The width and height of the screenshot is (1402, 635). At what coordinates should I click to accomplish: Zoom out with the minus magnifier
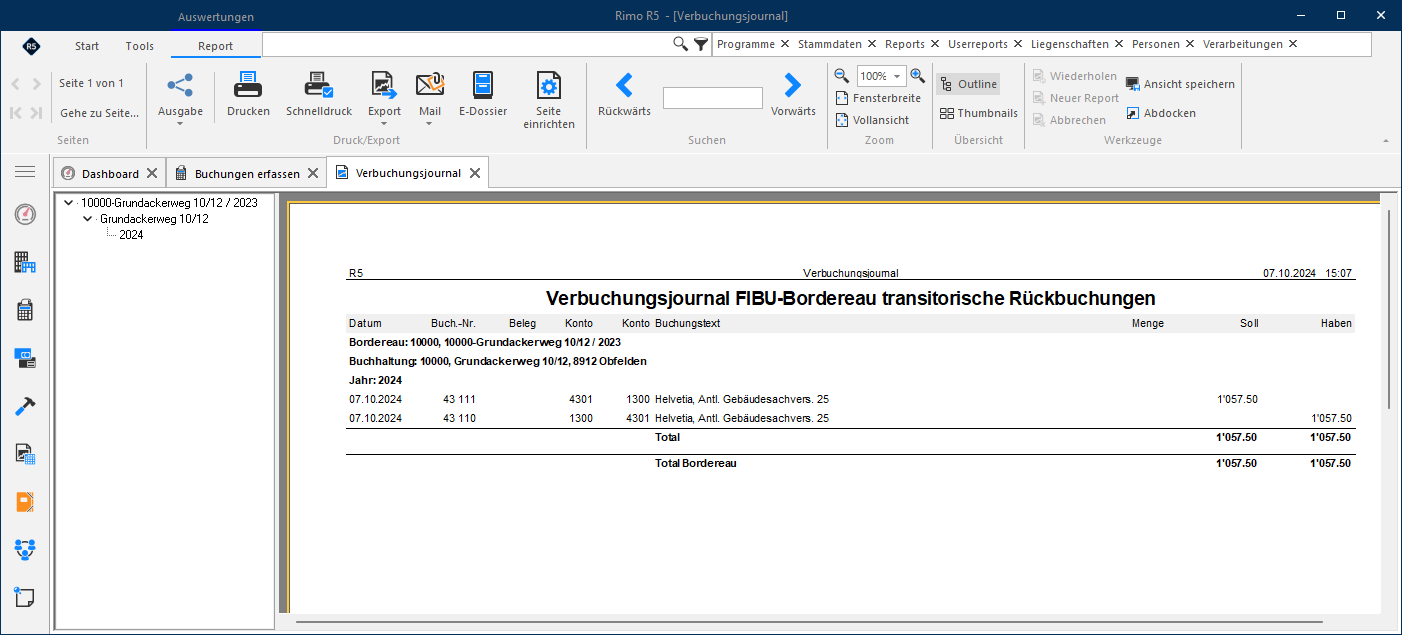[842, 76]
